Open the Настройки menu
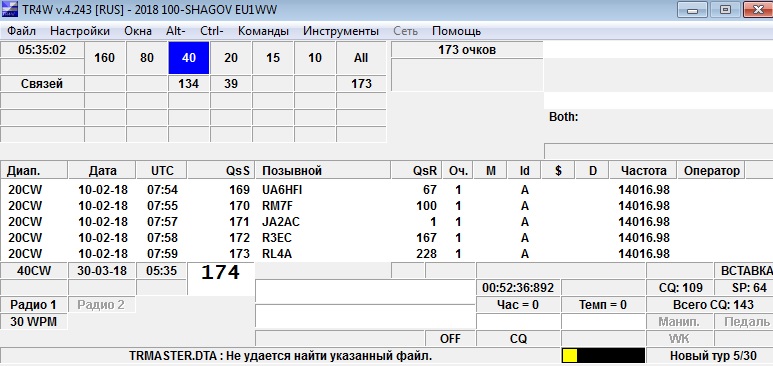The height and width of the screenshot is (366, 773). click(80, 31)
